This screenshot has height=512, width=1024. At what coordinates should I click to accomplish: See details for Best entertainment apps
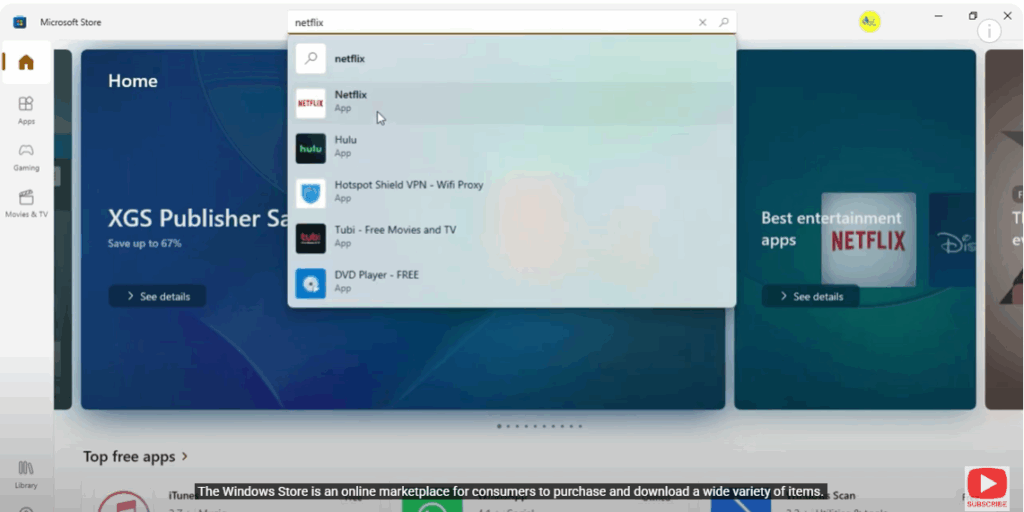810,296
